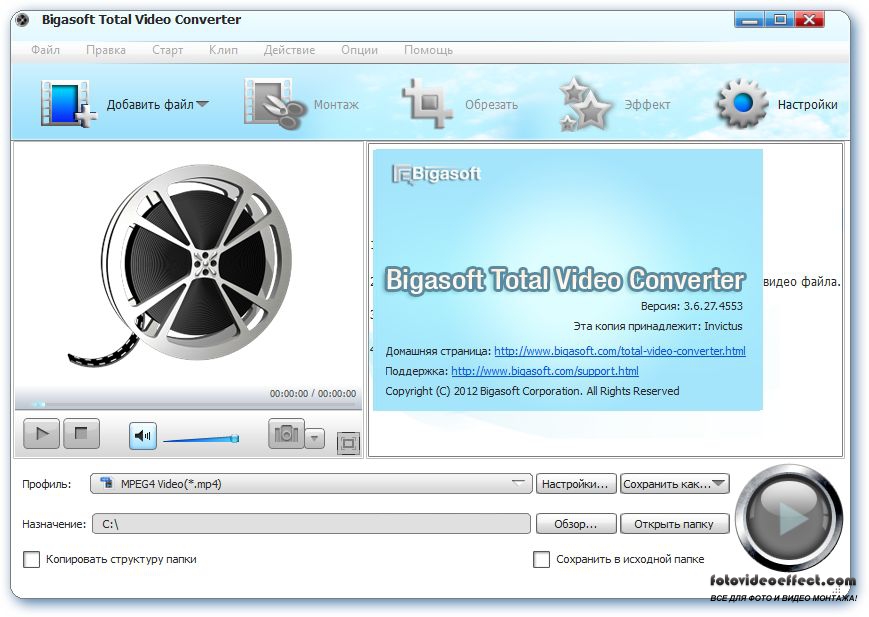Close the Bigasoft Total Video Converter window
Viewport: 869px width, 617px height.
click(x=809, y=20)
